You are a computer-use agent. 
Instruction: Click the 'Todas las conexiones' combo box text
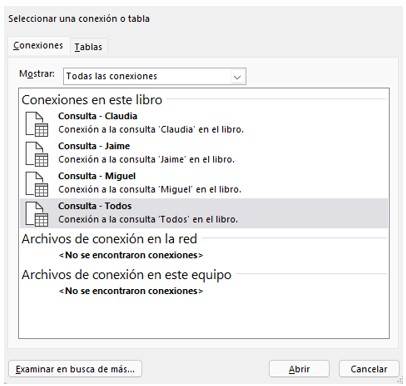pos(112,76)
